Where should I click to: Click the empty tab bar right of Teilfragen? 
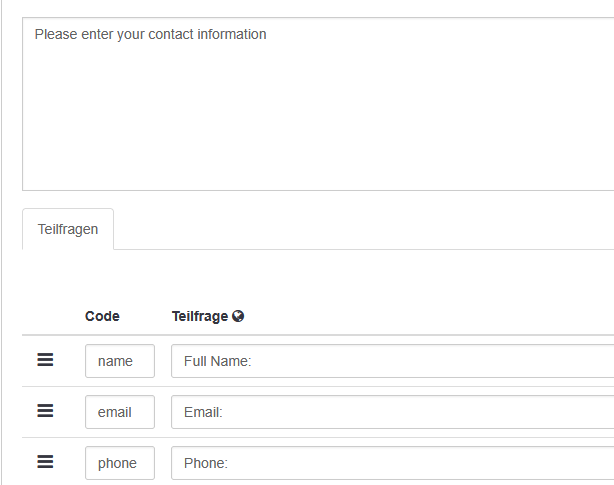point(360,229)
